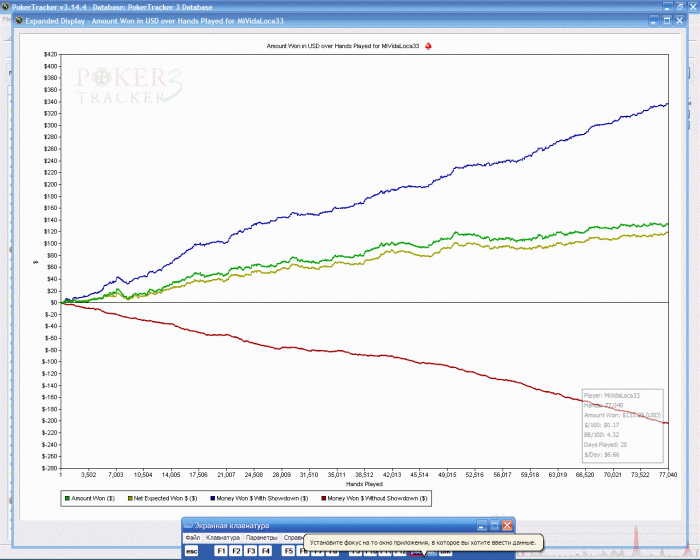Maximize the Expanded Display window
This screenshot has width=700, height=560.
(667, 21)
